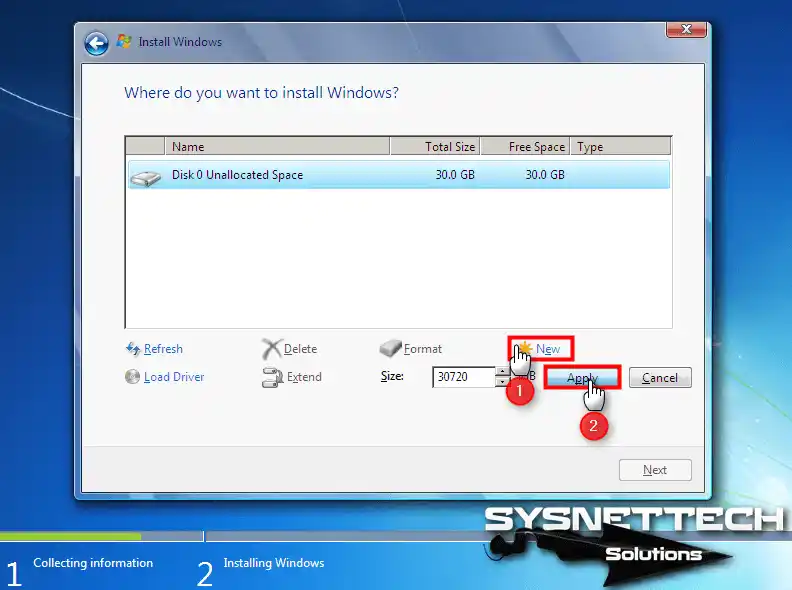The image size is (792, 590).
Task: Cancel the new partition size
Action: [660, 378]
